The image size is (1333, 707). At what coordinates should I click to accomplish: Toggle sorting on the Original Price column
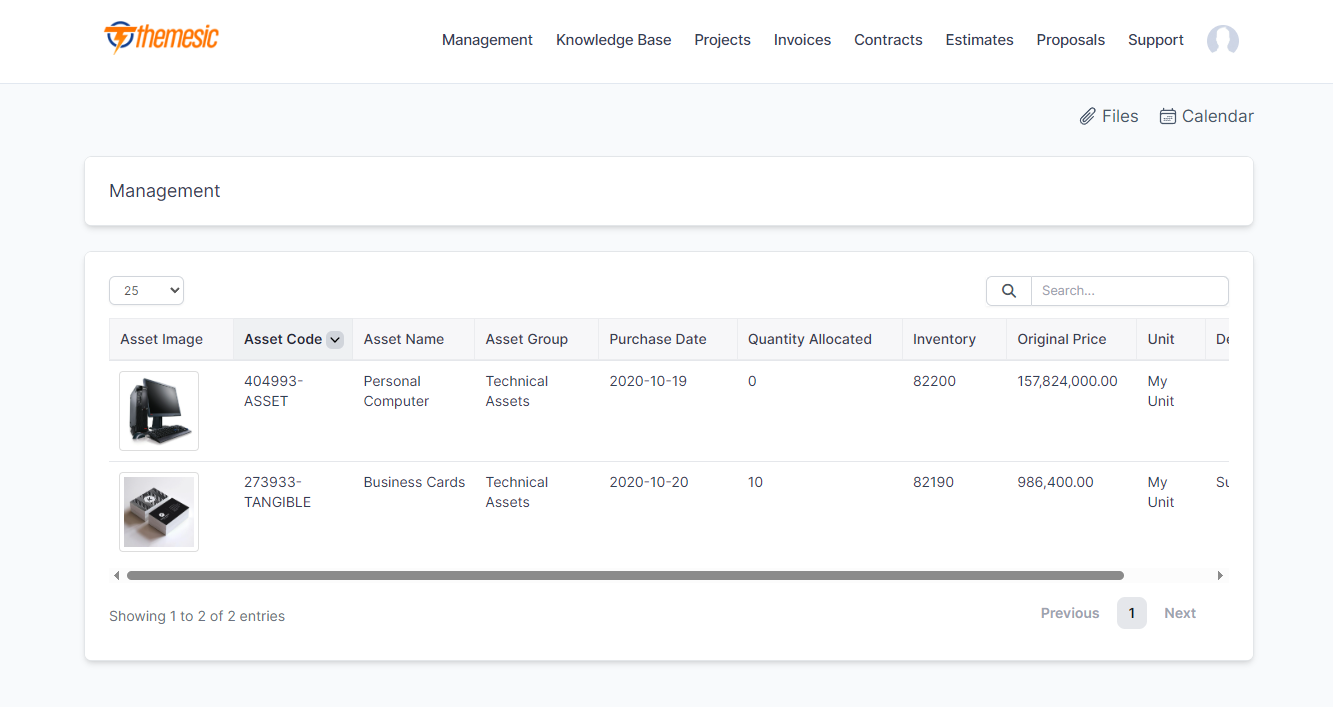click(x=1062, y=339)
